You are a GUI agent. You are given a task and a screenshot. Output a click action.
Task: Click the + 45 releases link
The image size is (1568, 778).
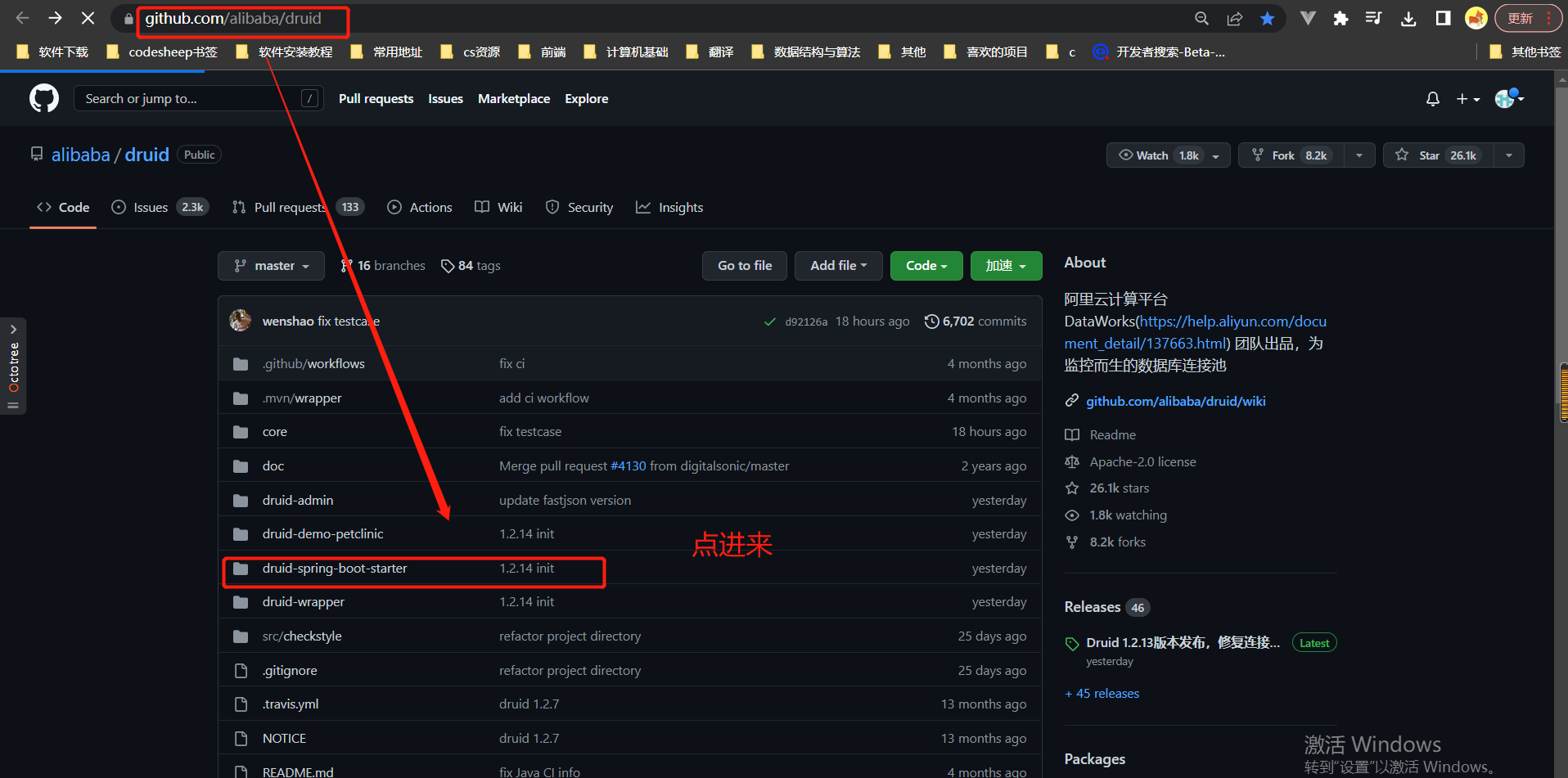[x=1102, y=694]
